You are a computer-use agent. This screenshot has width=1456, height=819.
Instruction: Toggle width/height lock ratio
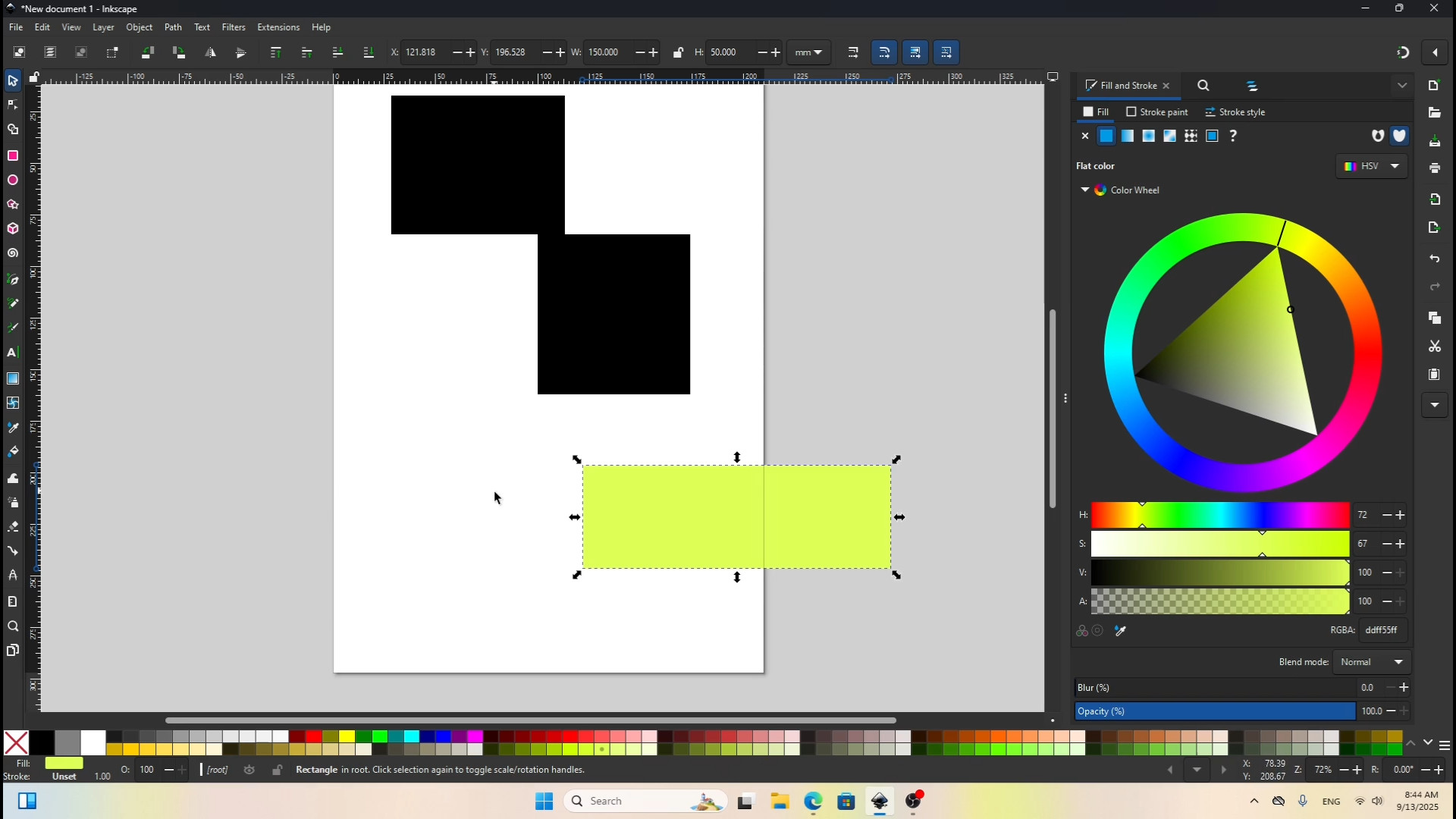point(678,52)
